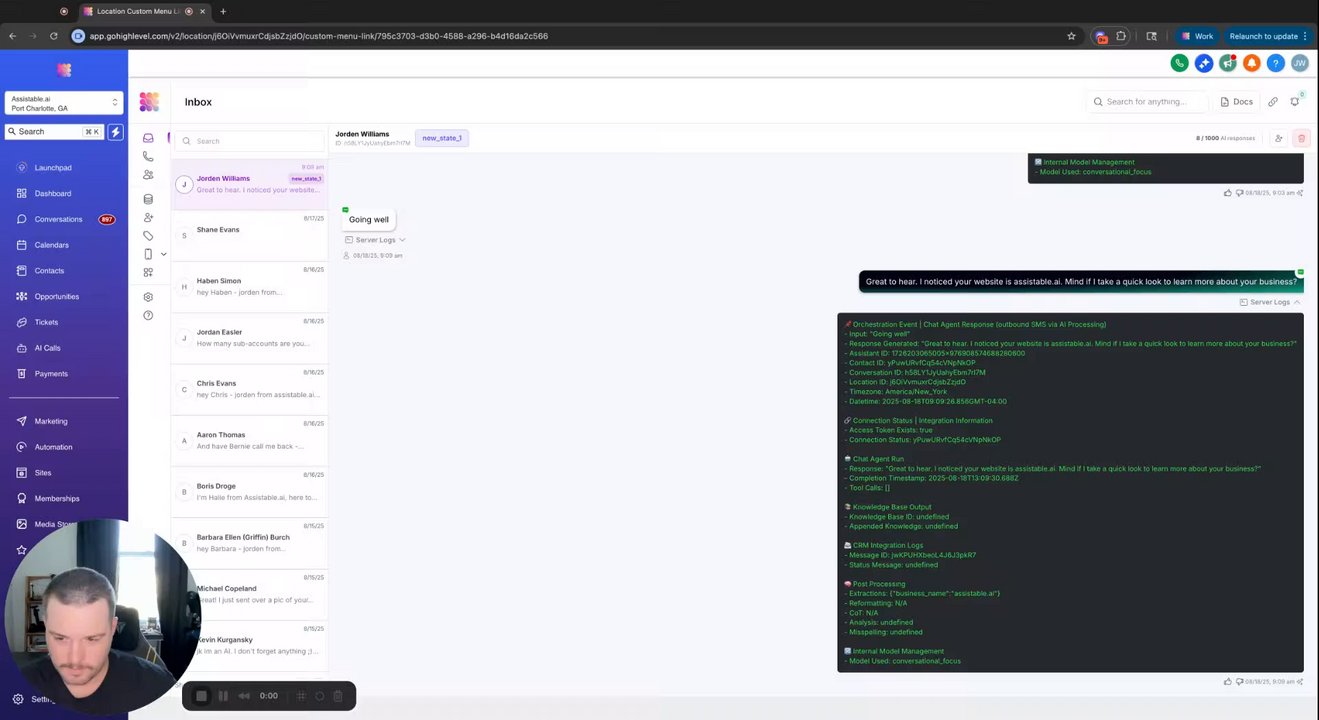Expand the chevron next to phone device icon
1319x720 pixels.
[x=164, y=254]
